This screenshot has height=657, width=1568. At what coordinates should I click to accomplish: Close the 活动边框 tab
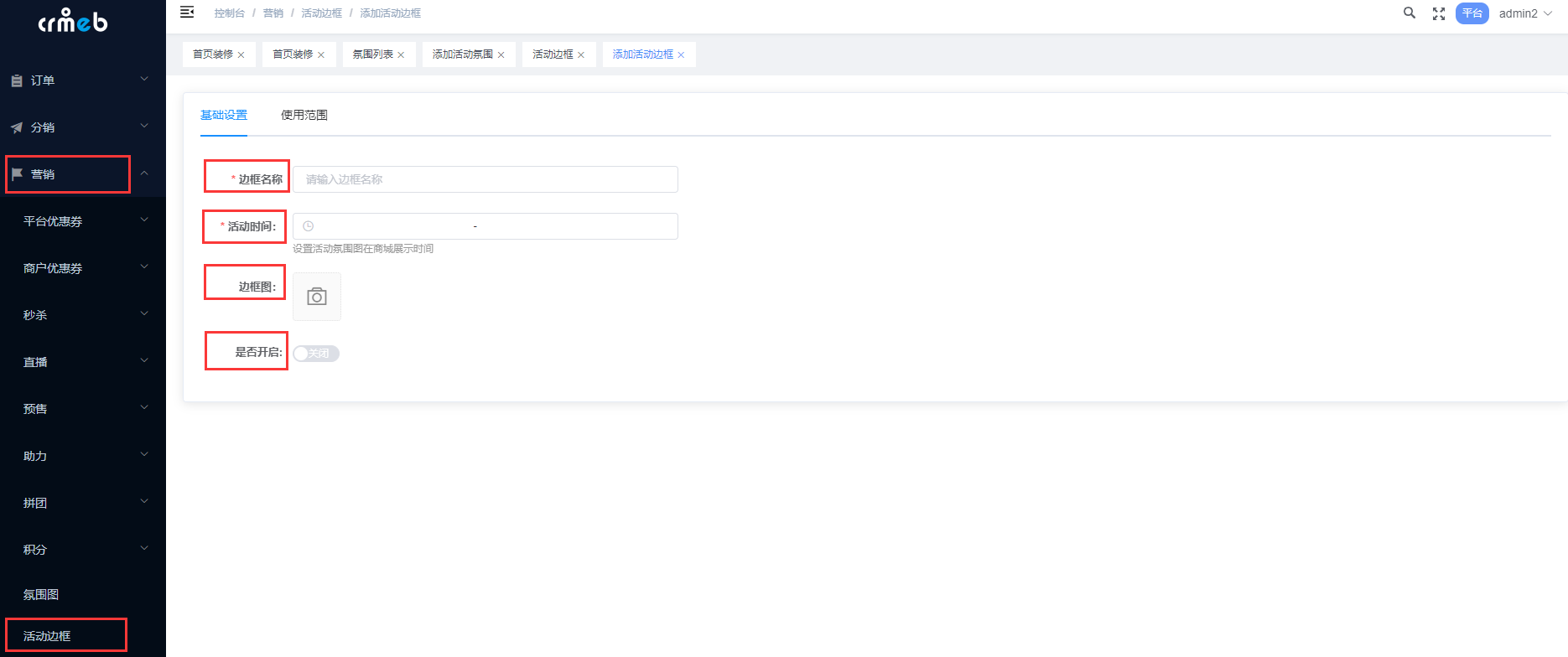click(581, 55)
